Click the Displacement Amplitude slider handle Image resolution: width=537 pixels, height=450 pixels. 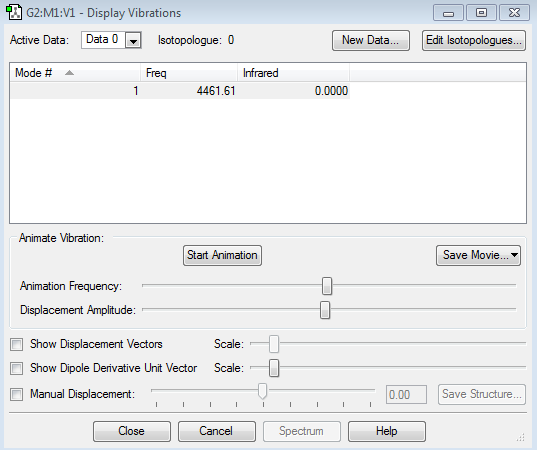point(325,310)
